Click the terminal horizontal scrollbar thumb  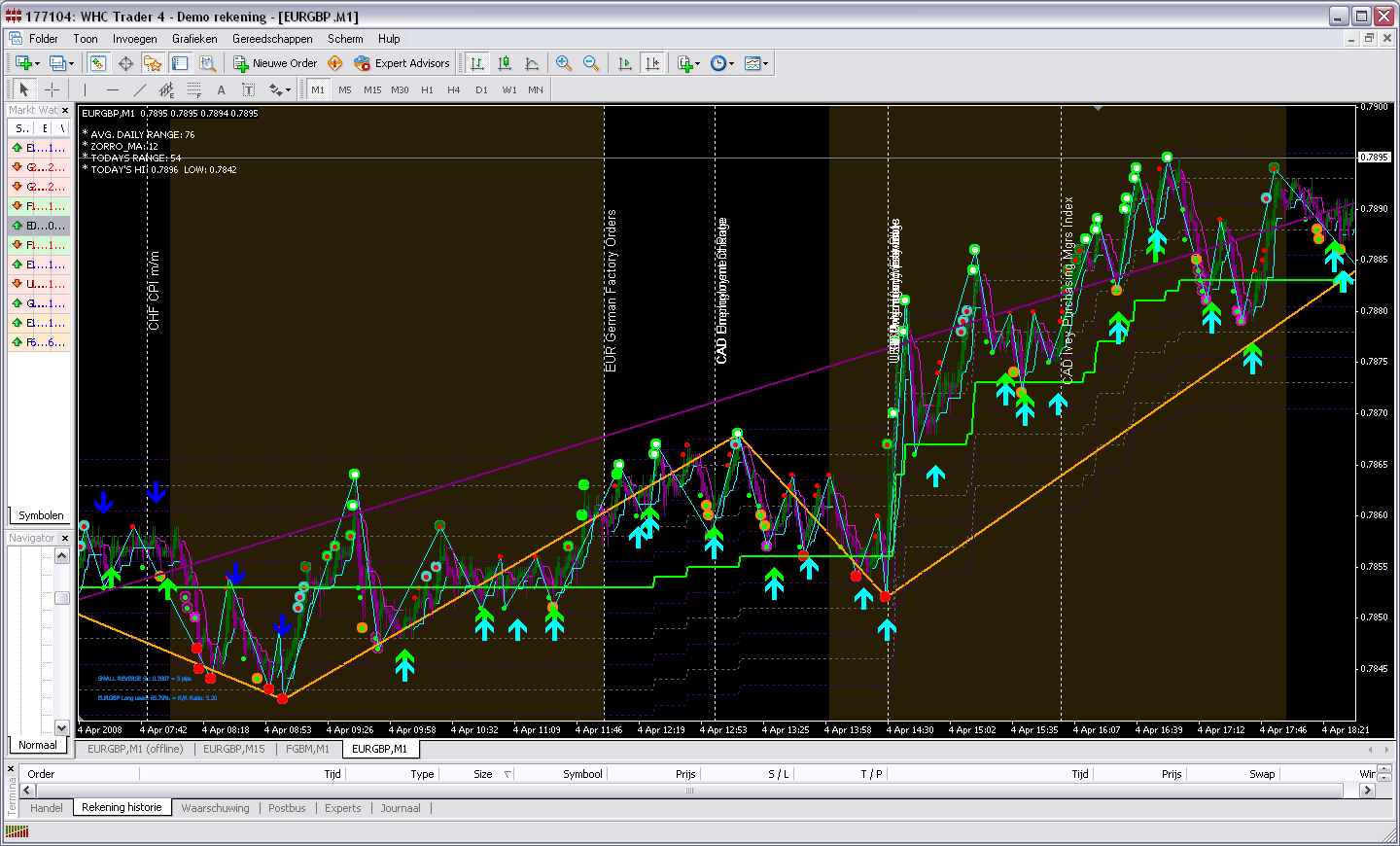[690, 791]
